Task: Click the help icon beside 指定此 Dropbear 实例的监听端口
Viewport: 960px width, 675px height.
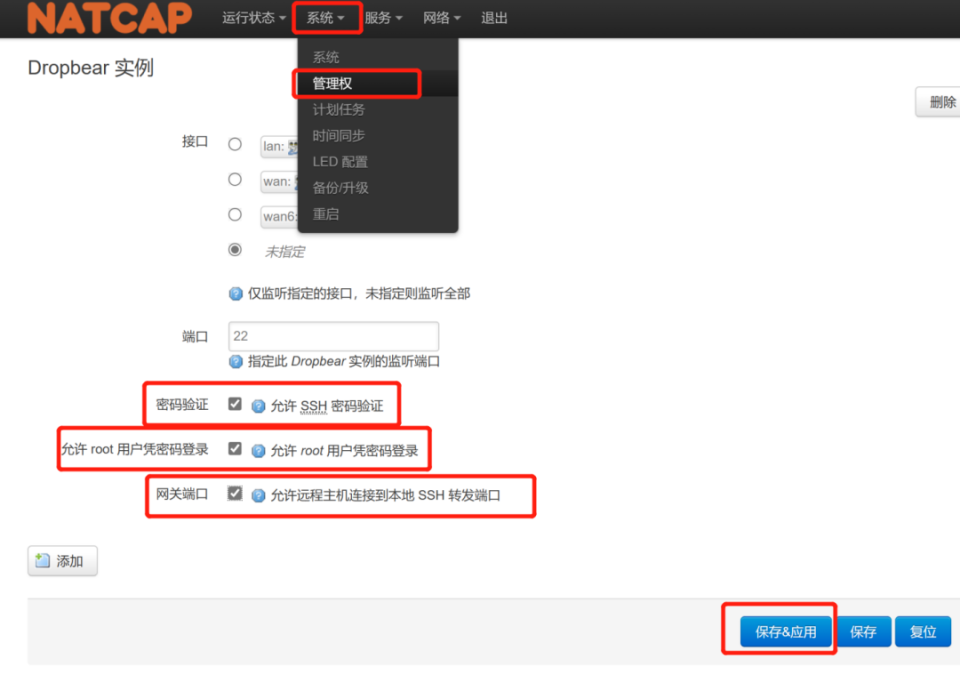Action: (x=236, y=362)
